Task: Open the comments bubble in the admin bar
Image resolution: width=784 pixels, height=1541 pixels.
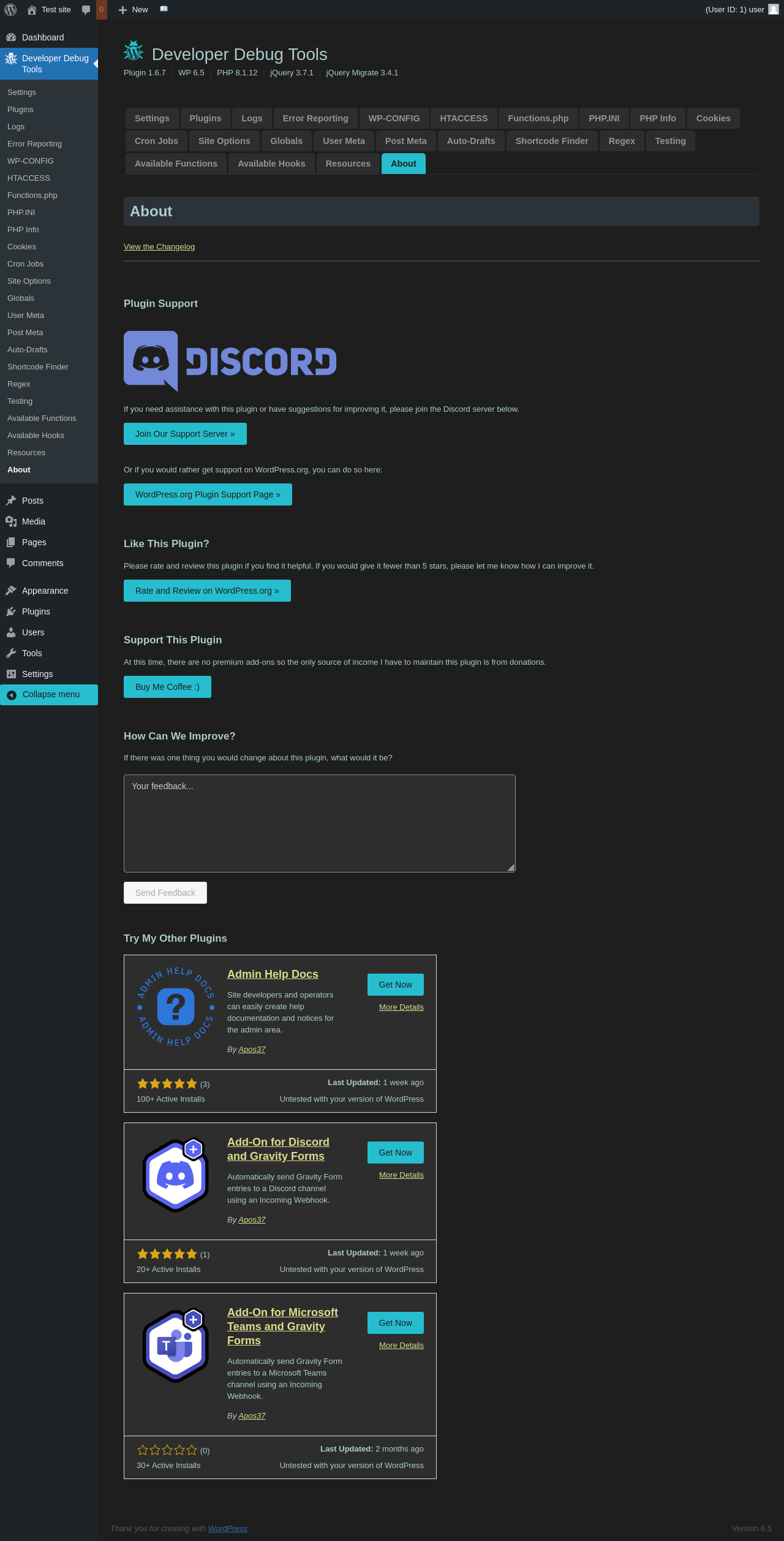Action: pyautogui.click(x=86, y=10)
